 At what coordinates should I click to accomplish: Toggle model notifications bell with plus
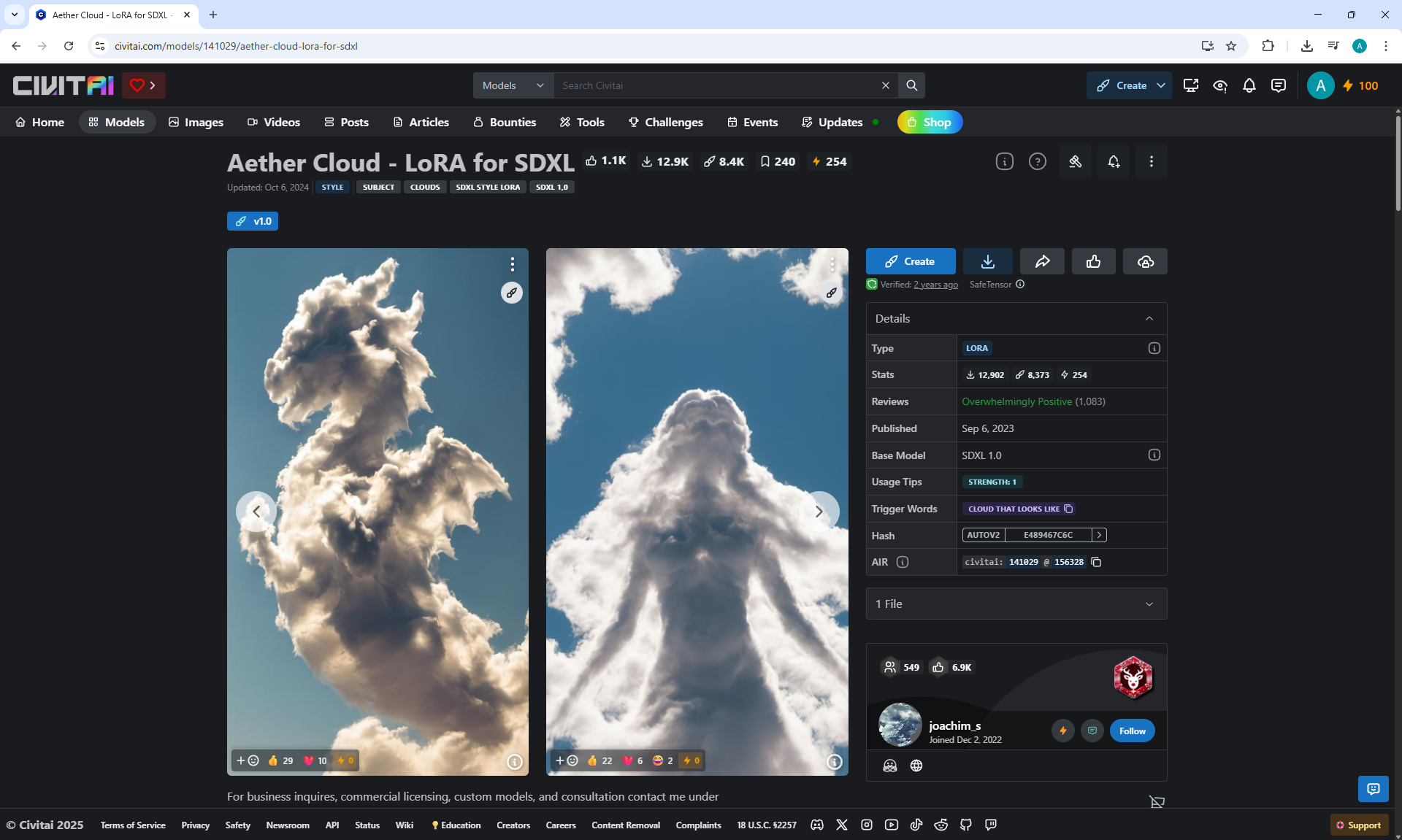(1114, 161)
